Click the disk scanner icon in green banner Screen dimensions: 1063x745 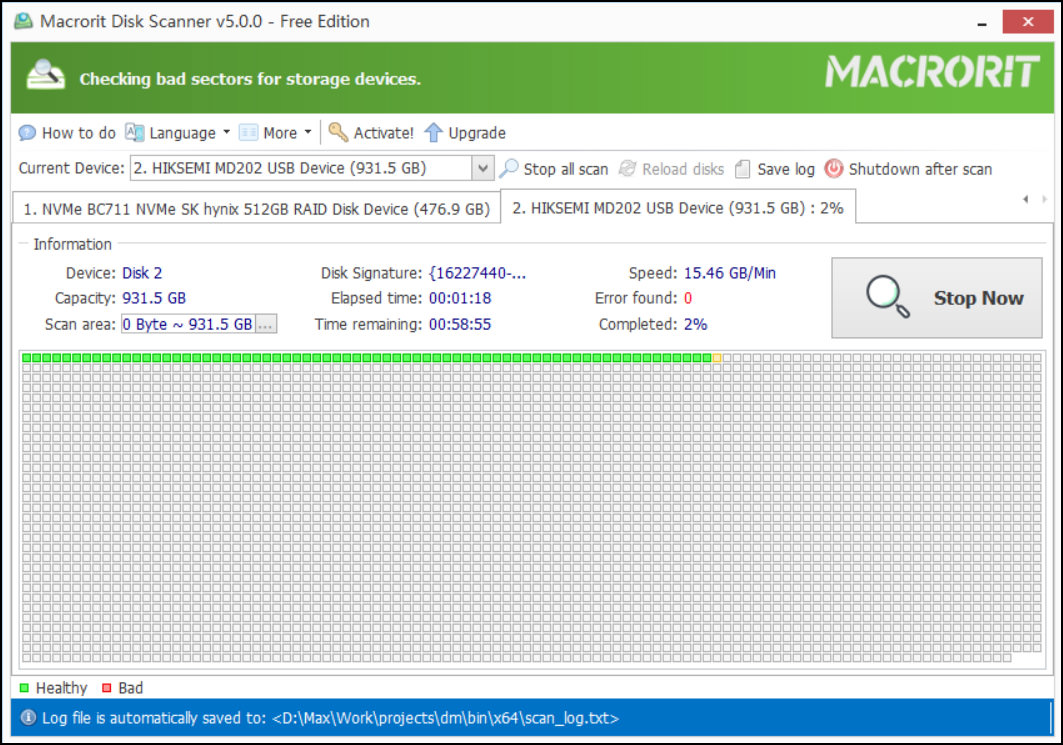tap(45, 75)
